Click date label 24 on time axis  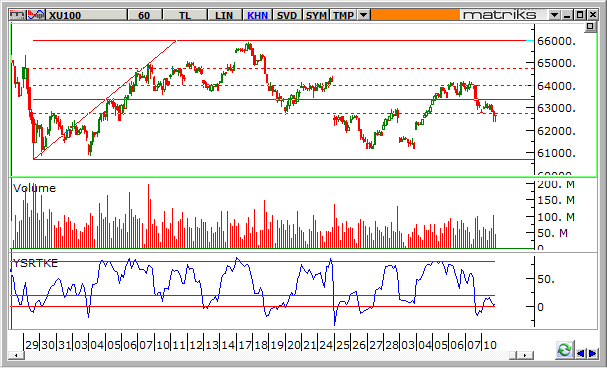point(326,344)
